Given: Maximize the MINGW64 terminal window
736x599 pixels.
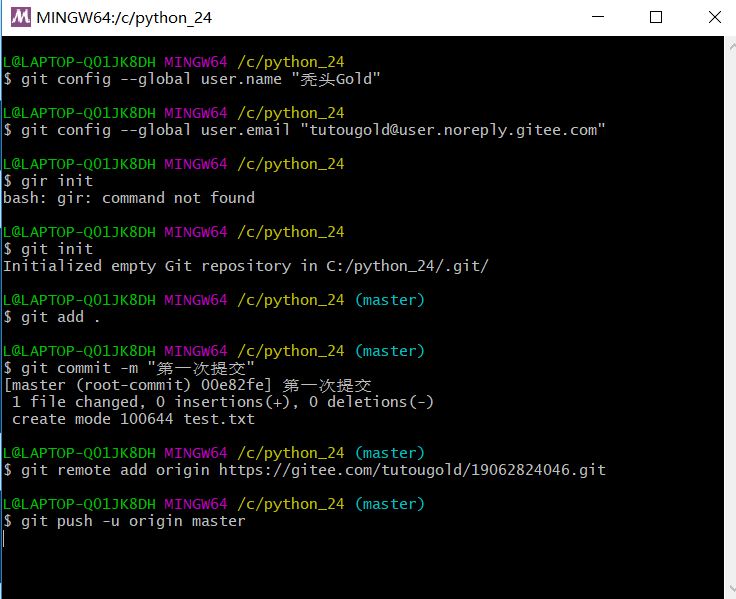Looking at the screenshot, I should point(656,17).
